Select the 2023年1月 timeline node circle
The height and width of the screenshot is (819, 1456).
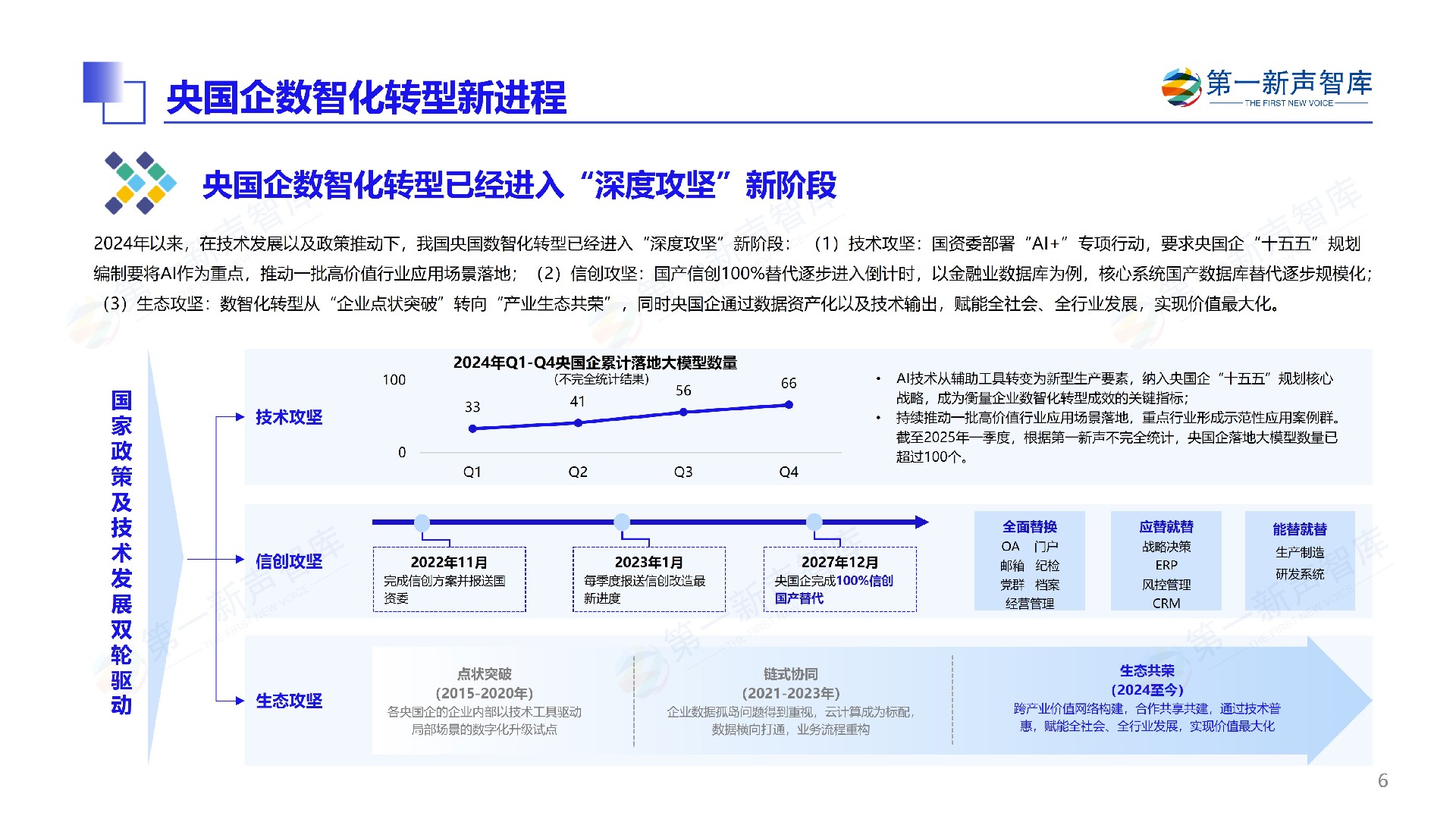622,521
